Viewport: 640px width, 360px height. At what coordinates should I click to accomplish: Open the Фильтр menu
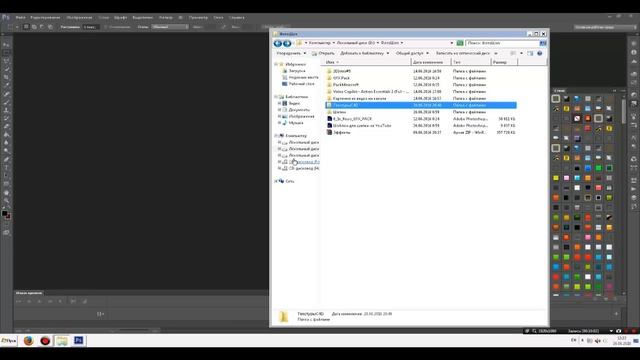(x=165, y=18)
